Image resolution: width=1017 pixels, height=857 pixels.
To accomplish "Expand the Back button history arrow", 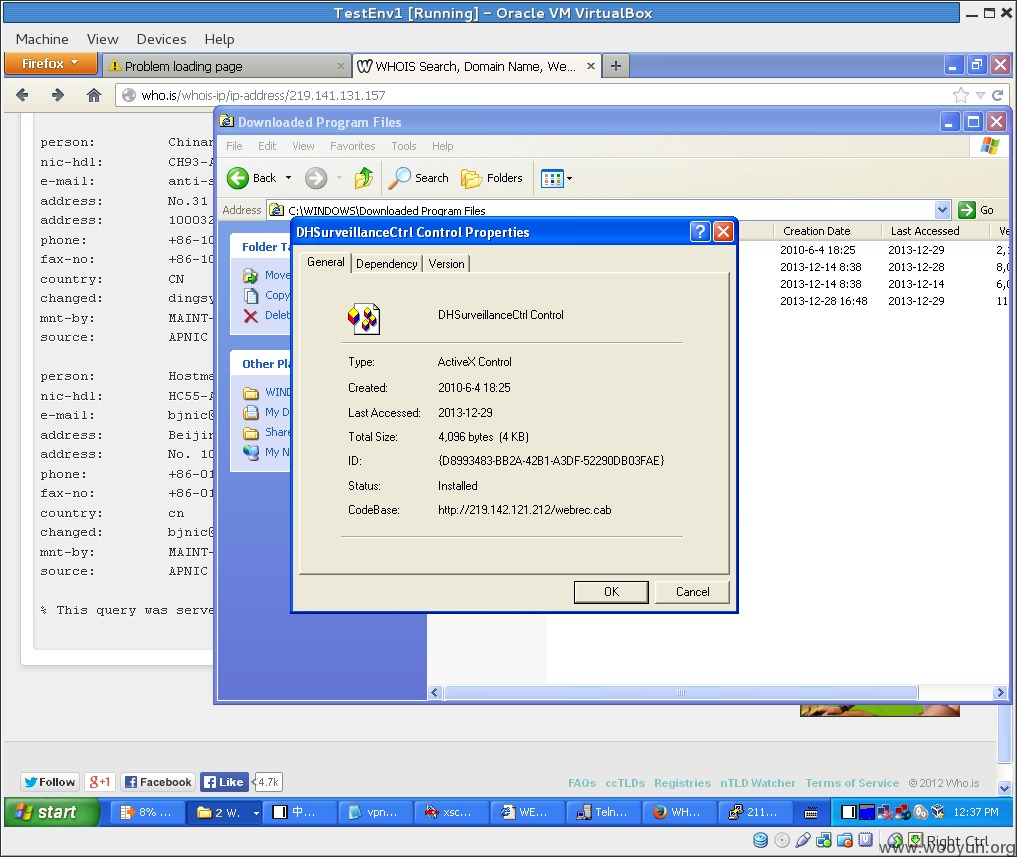I will (x=288, y=178).
